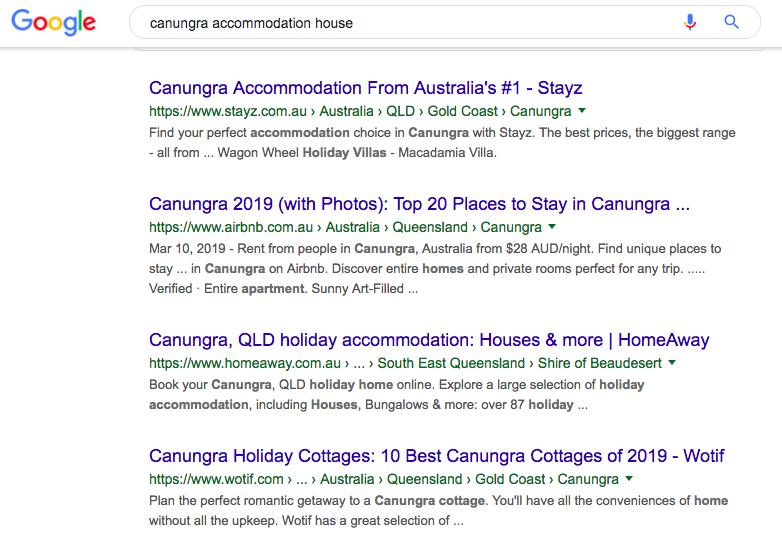Viewport: 782px width, 549px height.
Task: Click the Stayz result description snippet
Action: pos(442,143)
